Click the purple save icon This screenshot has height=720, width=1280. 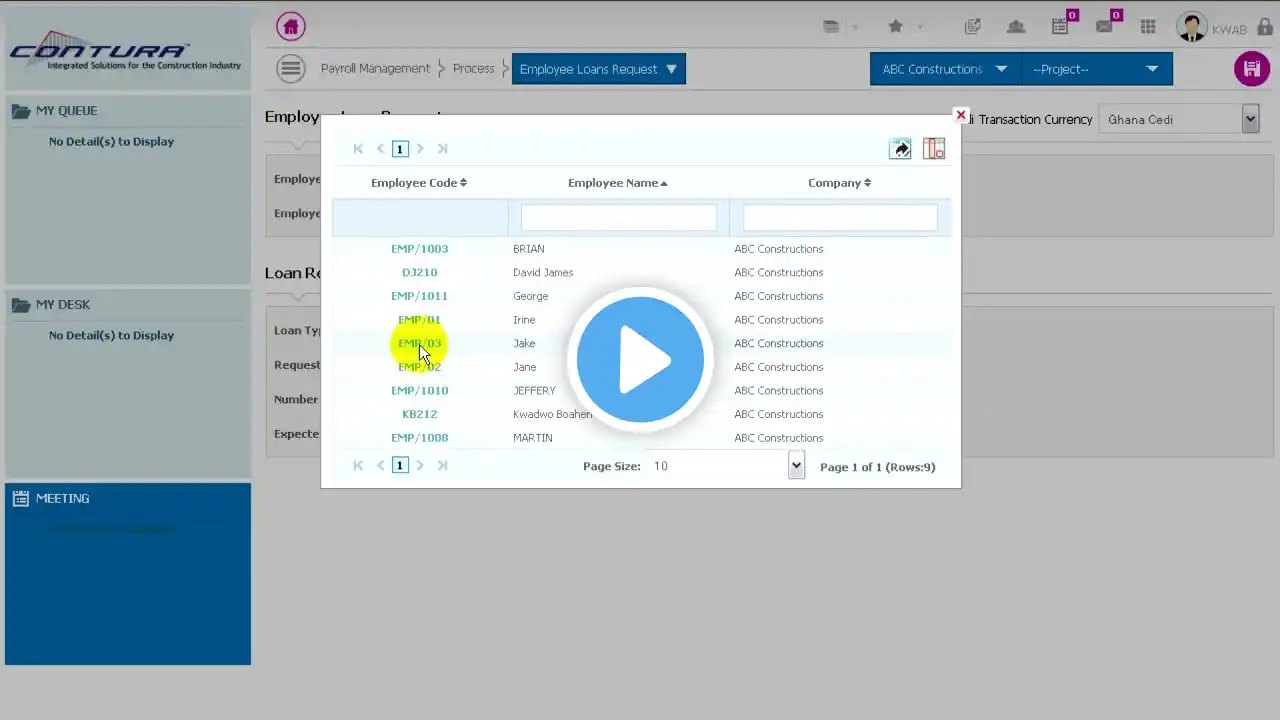tap(1251, 69)
